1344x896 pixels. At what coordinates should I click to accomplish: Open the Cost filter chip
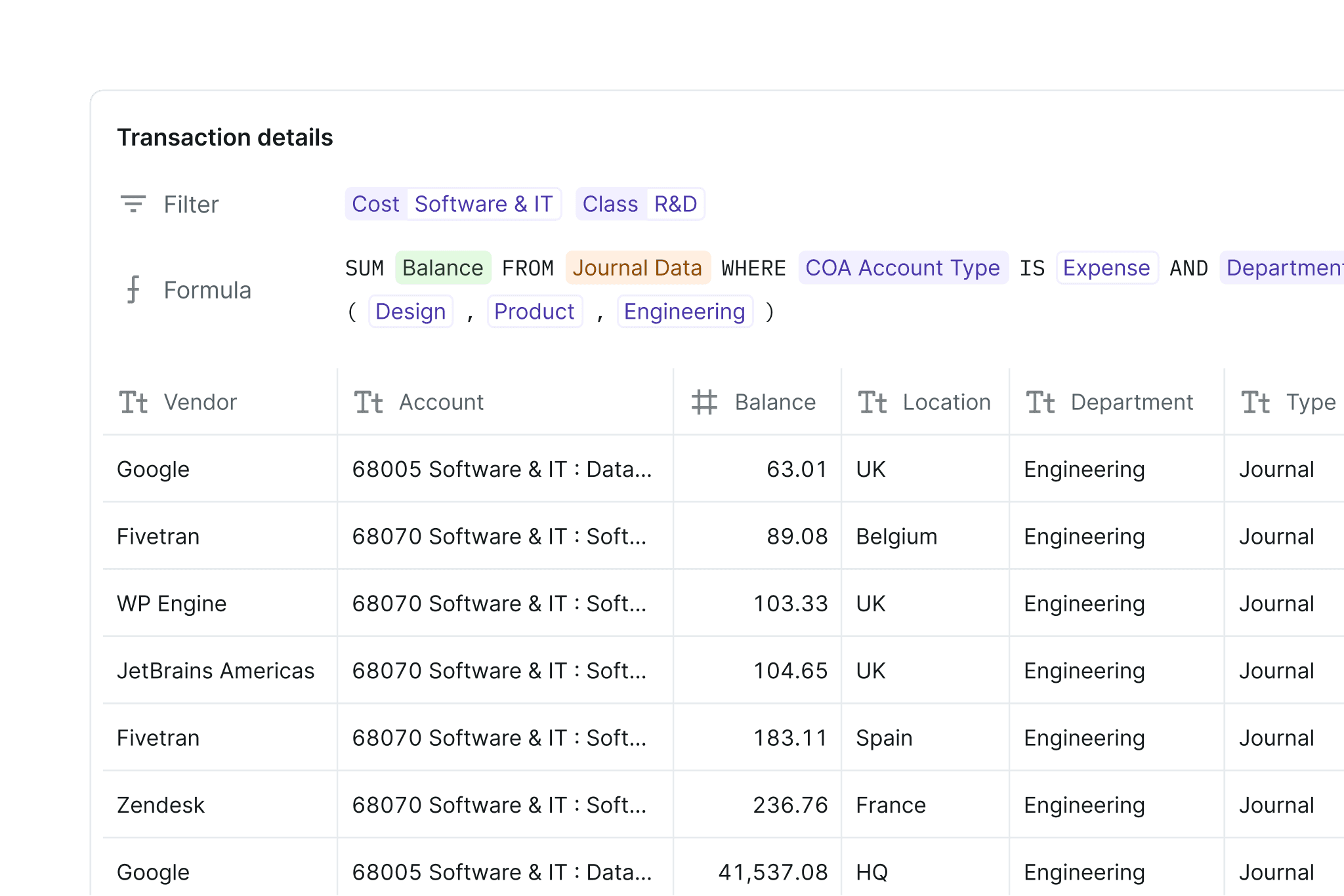point(376,204)
